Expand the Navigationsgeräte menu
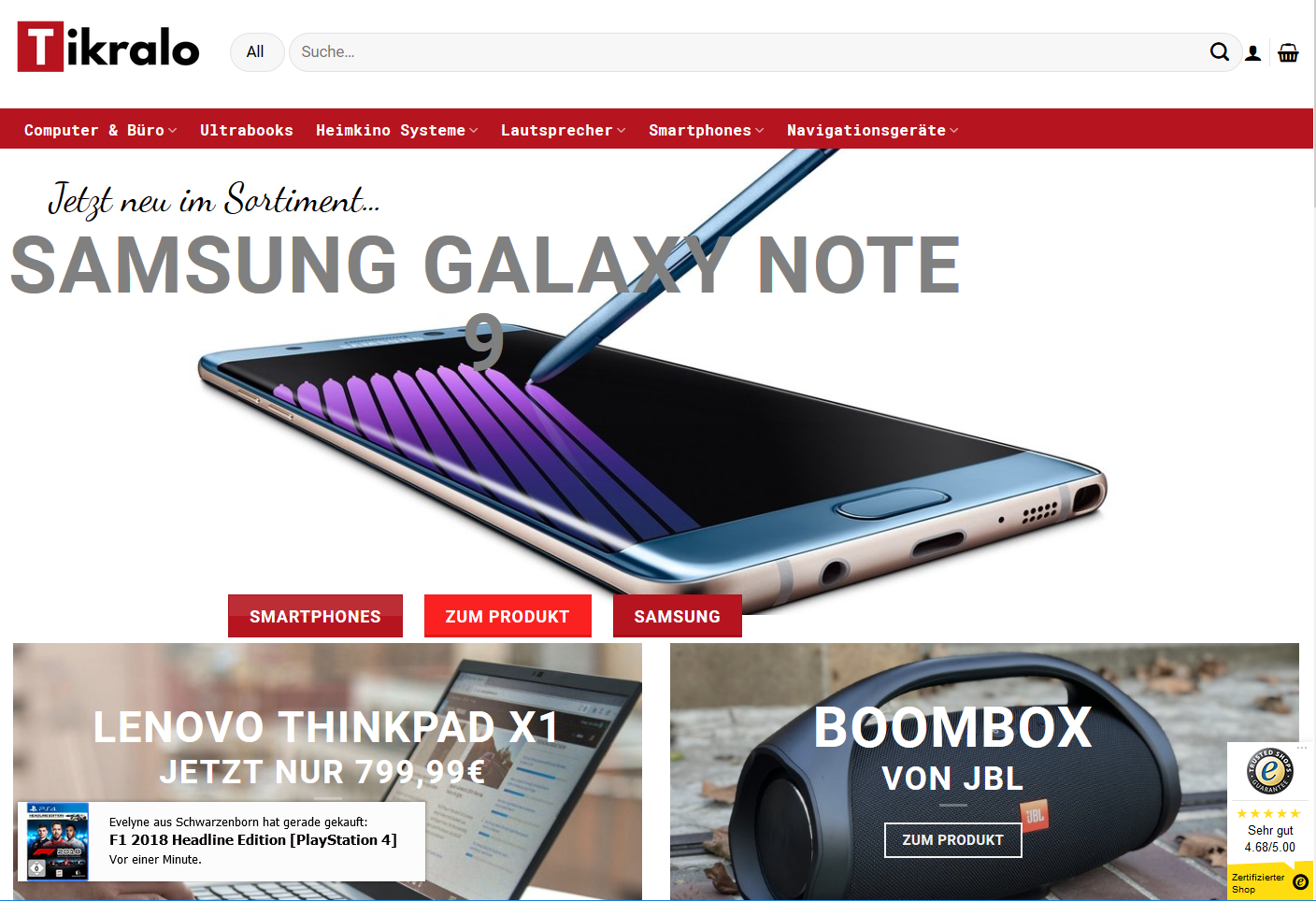 point(872,130)
